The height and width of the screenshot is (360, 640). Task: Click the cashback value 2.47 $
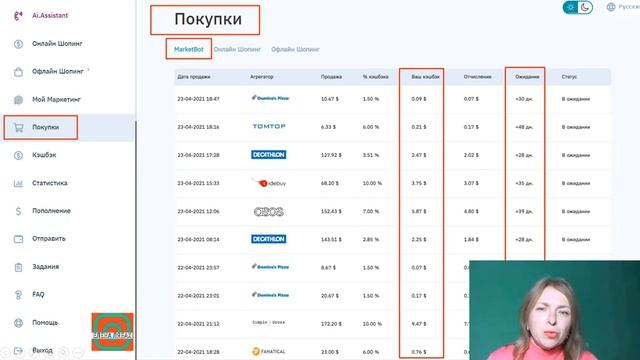point(419,155)
